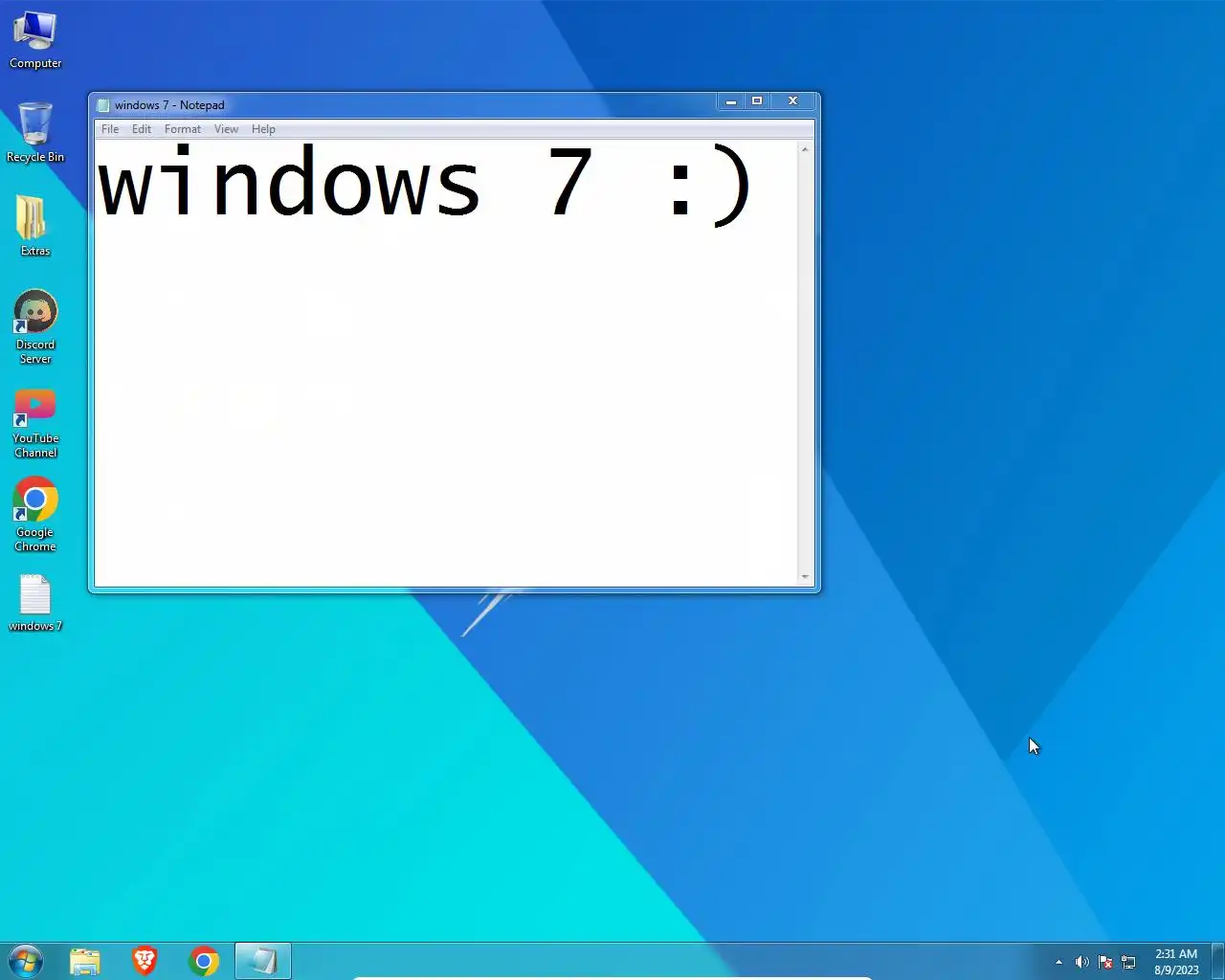Select the Discord Server shortcut
The height and width of the screenshot is (980, 1225).
click(35, 327)
